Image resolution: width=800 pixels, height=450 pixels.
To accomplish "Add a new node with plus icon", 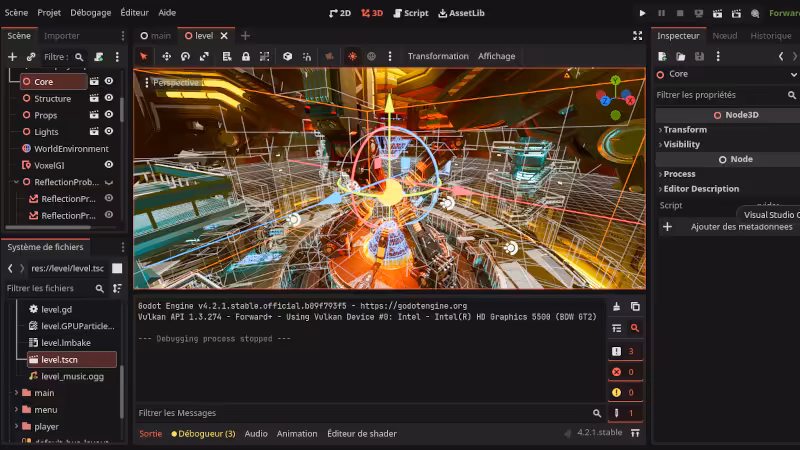I will (12, 57).
